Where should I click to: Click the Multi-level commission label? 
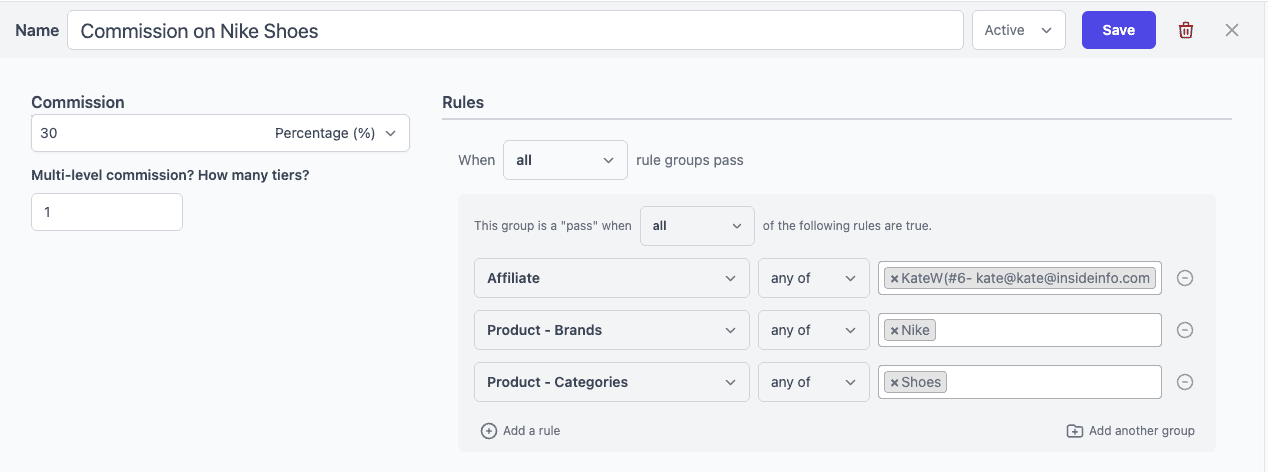point(171,175)
